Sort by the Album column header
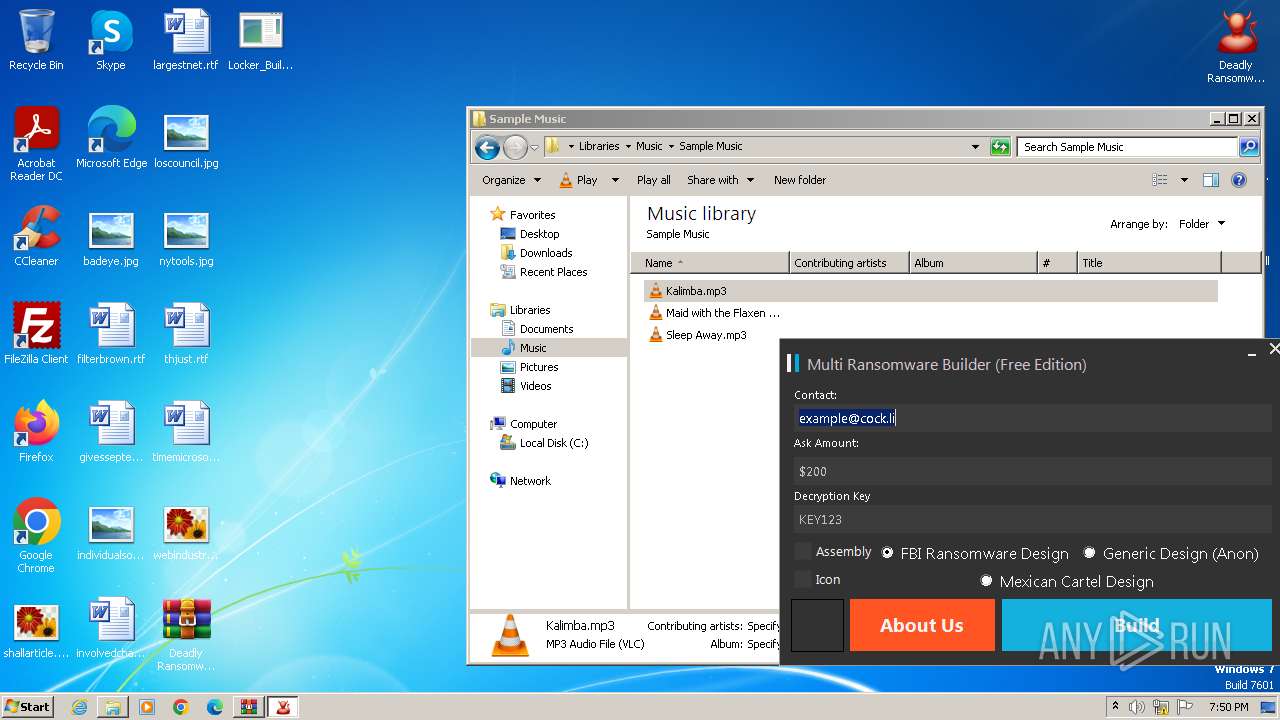 (973, 263)
